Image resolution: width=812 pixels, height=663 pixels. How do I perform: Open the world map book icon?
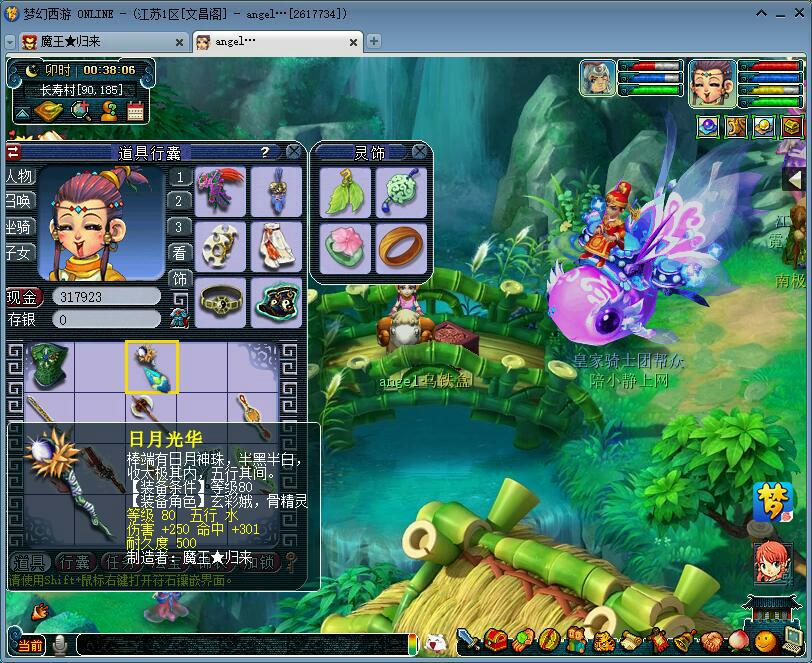(x=48, y=110)
